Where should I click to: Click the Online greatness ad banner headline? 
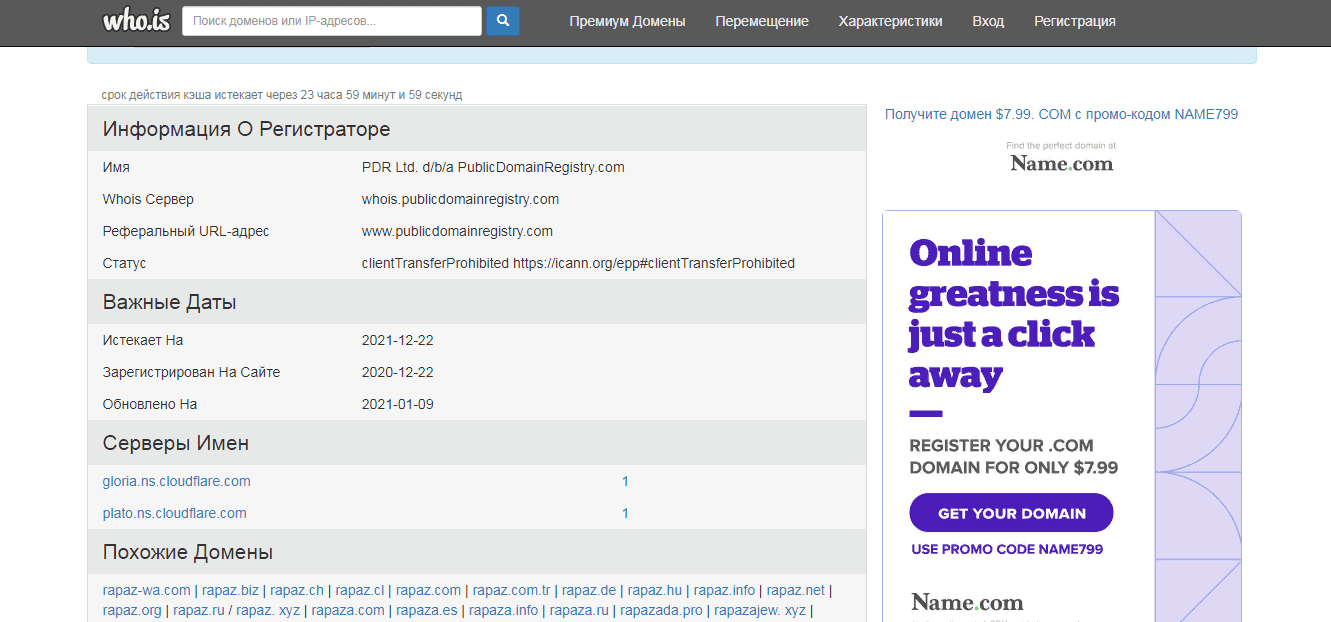pos(1013,313)
